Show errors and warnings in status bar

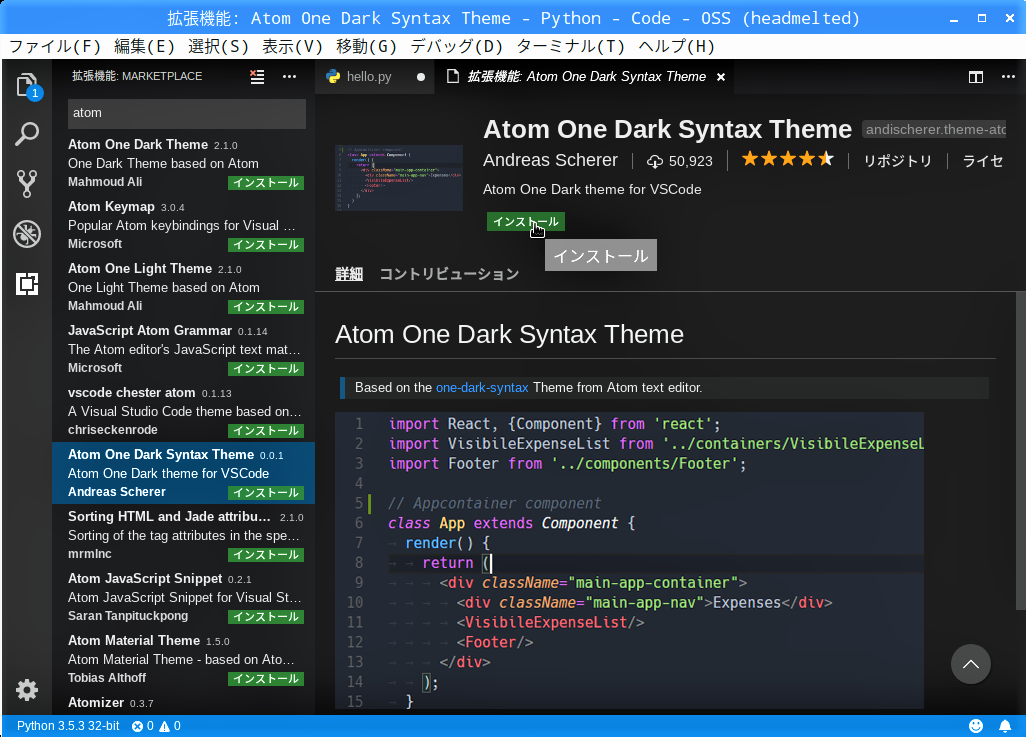tap(156, 726)
